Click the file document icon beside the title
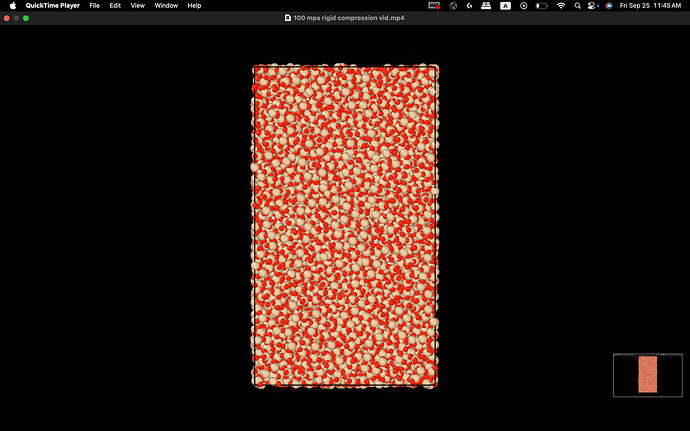 [288, 18]
